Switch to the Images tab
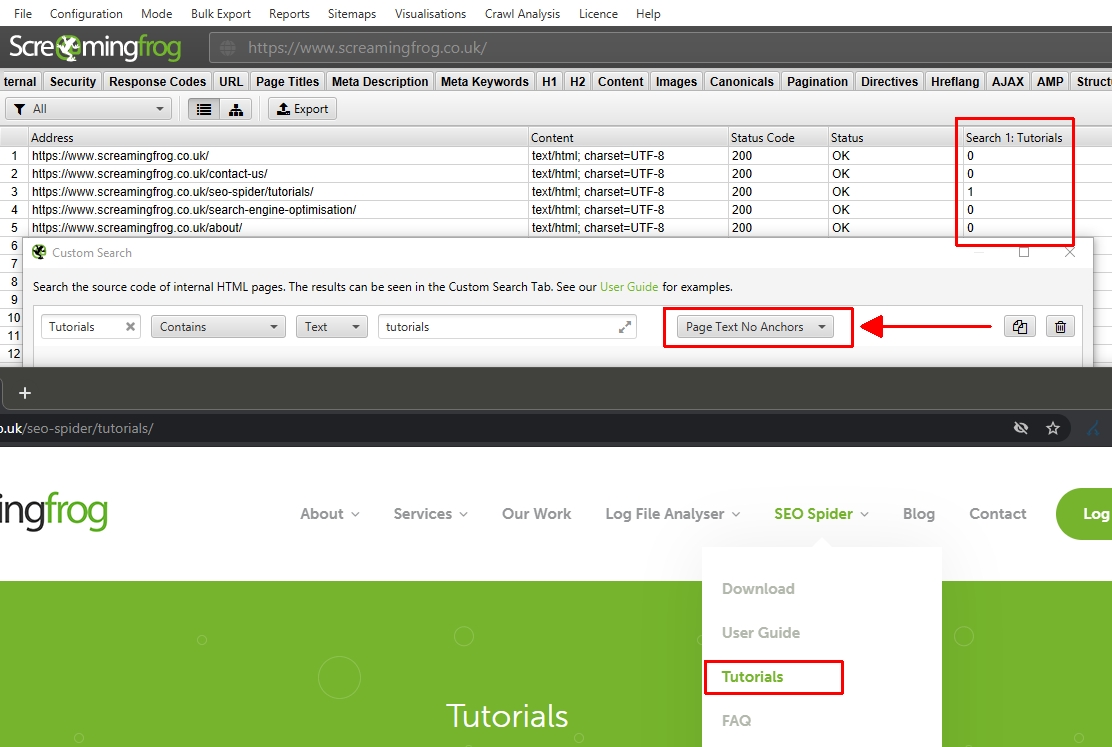 pyautogui.click(x=677, y=82)
